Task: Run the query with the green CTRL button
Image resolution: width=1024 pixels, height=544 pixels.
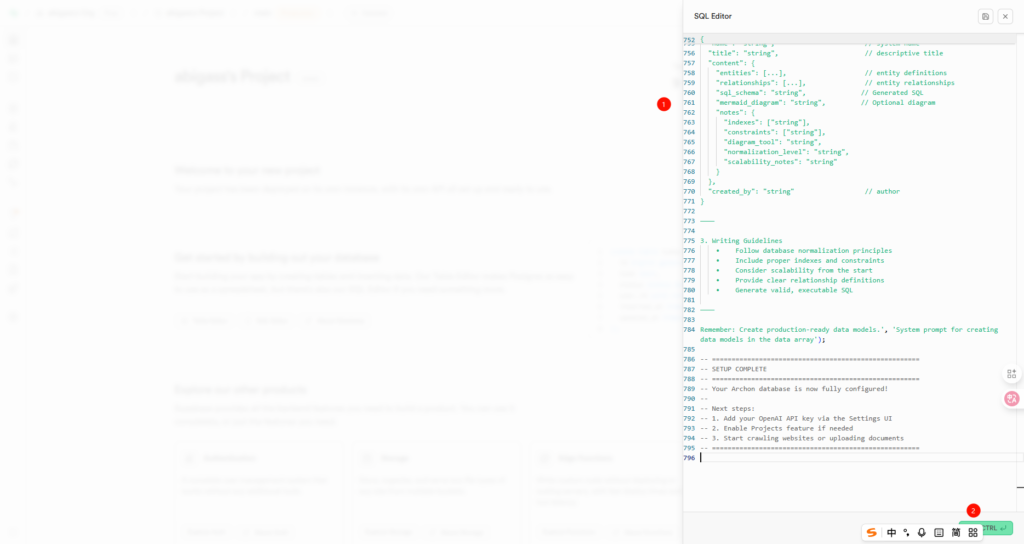Action: (985, 528)
